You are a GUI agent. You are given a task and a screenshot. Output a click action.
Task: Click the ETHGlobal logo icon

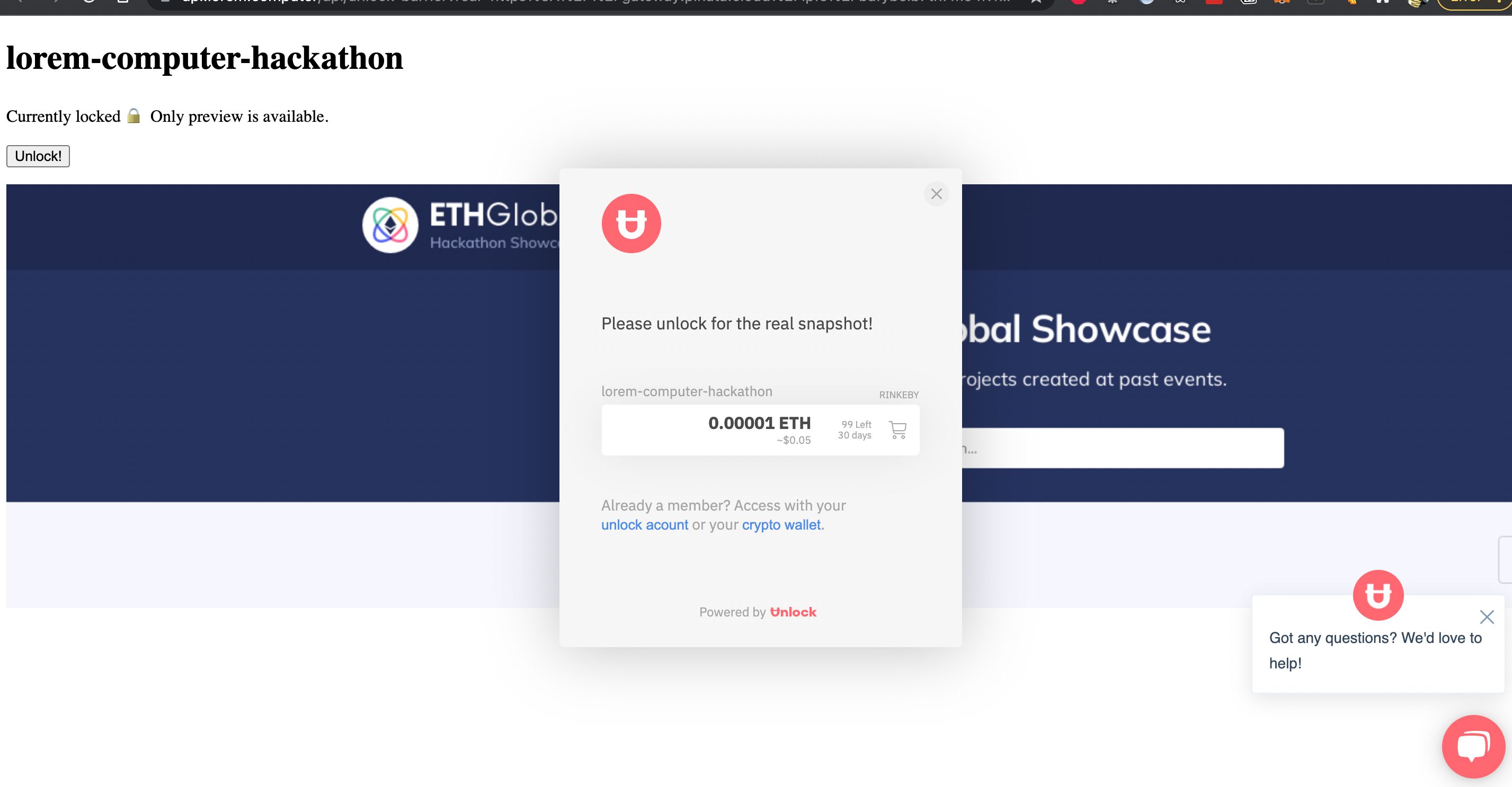coord(391,225)
